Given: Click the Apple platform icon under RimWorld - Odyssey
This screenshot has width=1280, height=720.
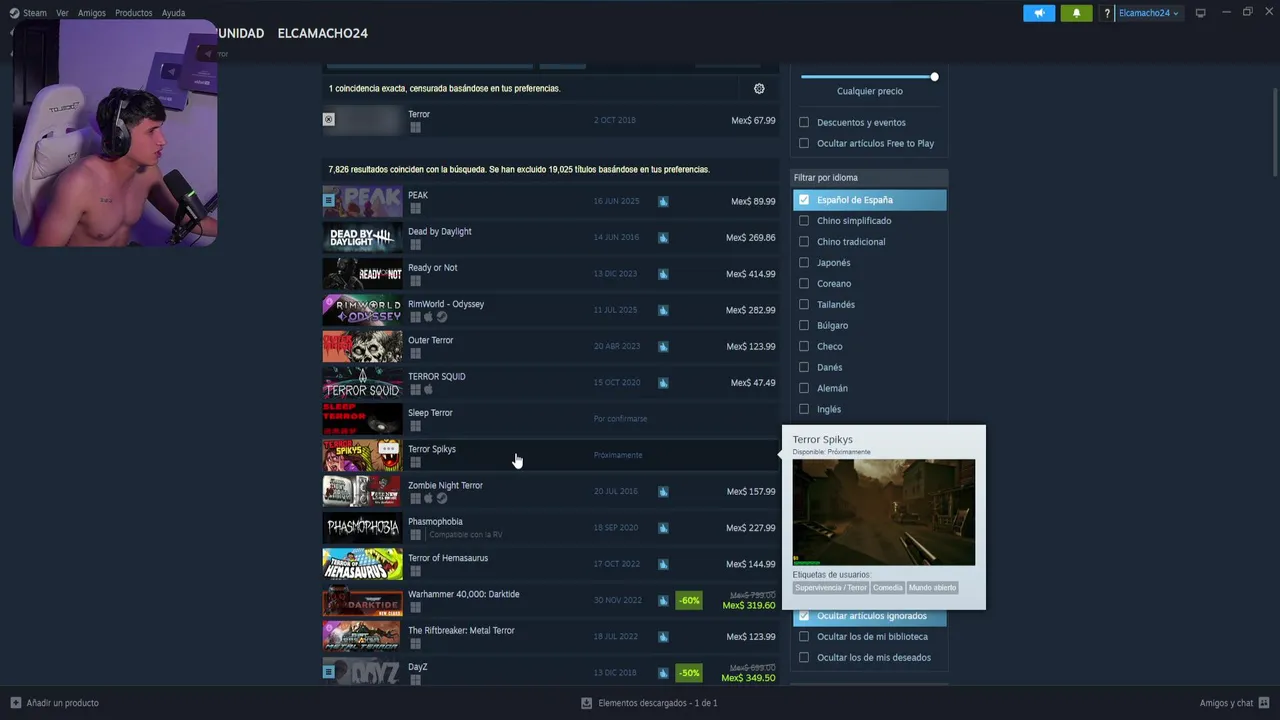Looking at the screenshot, I should [428, 317].
